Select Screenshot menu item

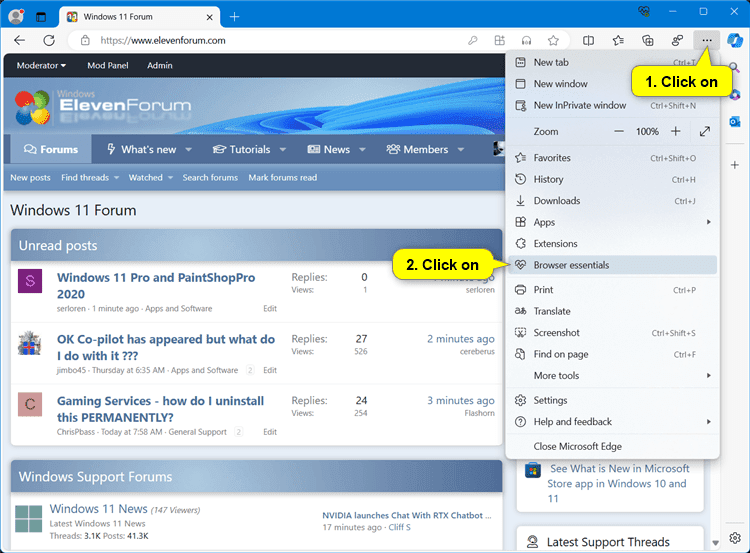coord(613,333)
